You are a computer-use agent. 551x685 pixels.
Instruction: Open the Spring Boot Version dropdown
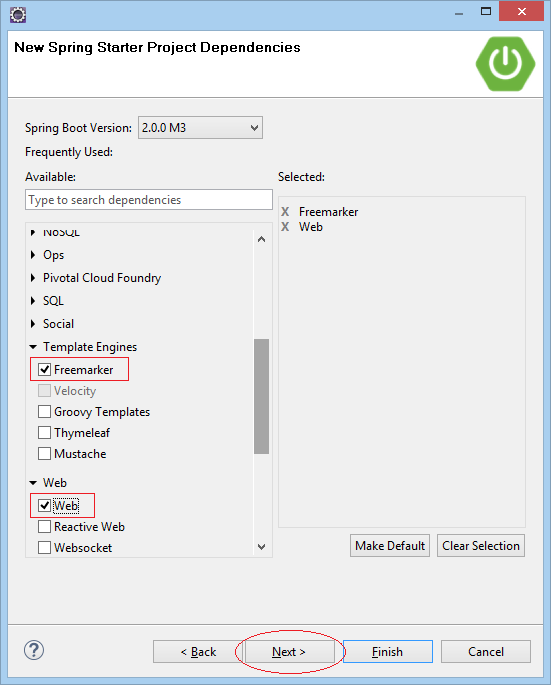[x=200, y=128]
